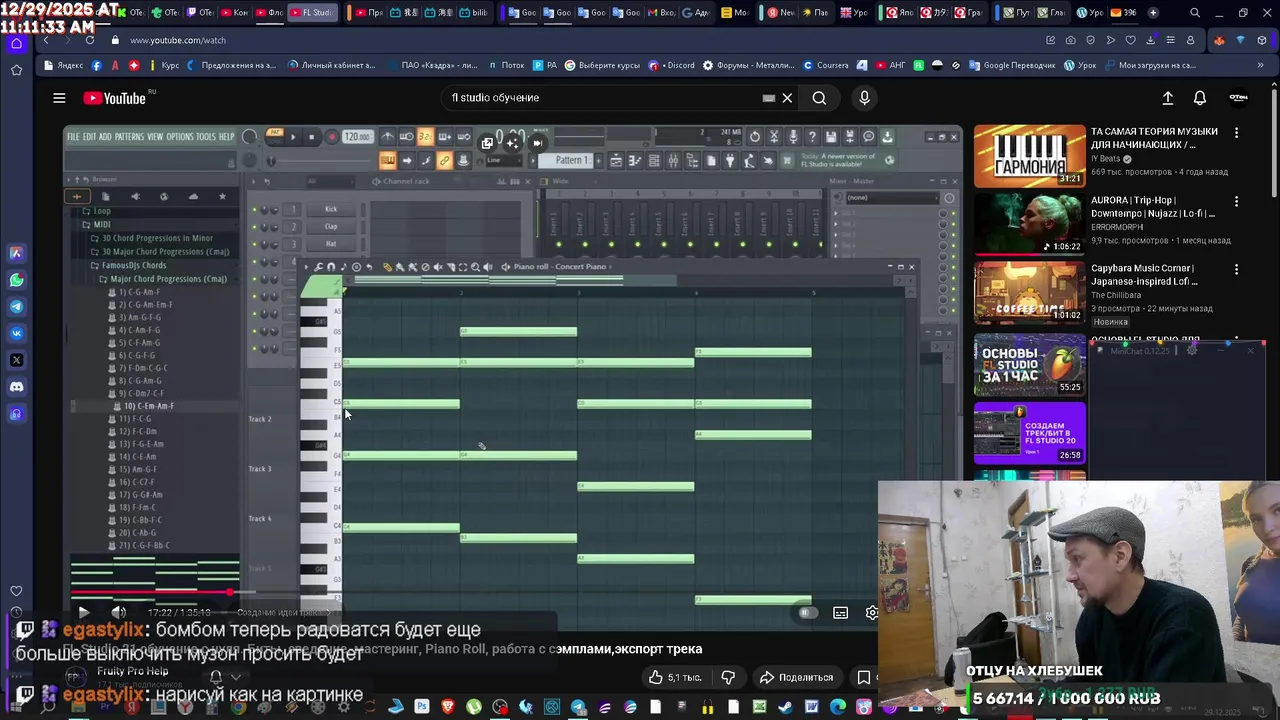Image resolution: width=1280 pixels, height=720 pixels.
Task: Select the piano roll Draw pencil tool
Action: coord(387,267)
